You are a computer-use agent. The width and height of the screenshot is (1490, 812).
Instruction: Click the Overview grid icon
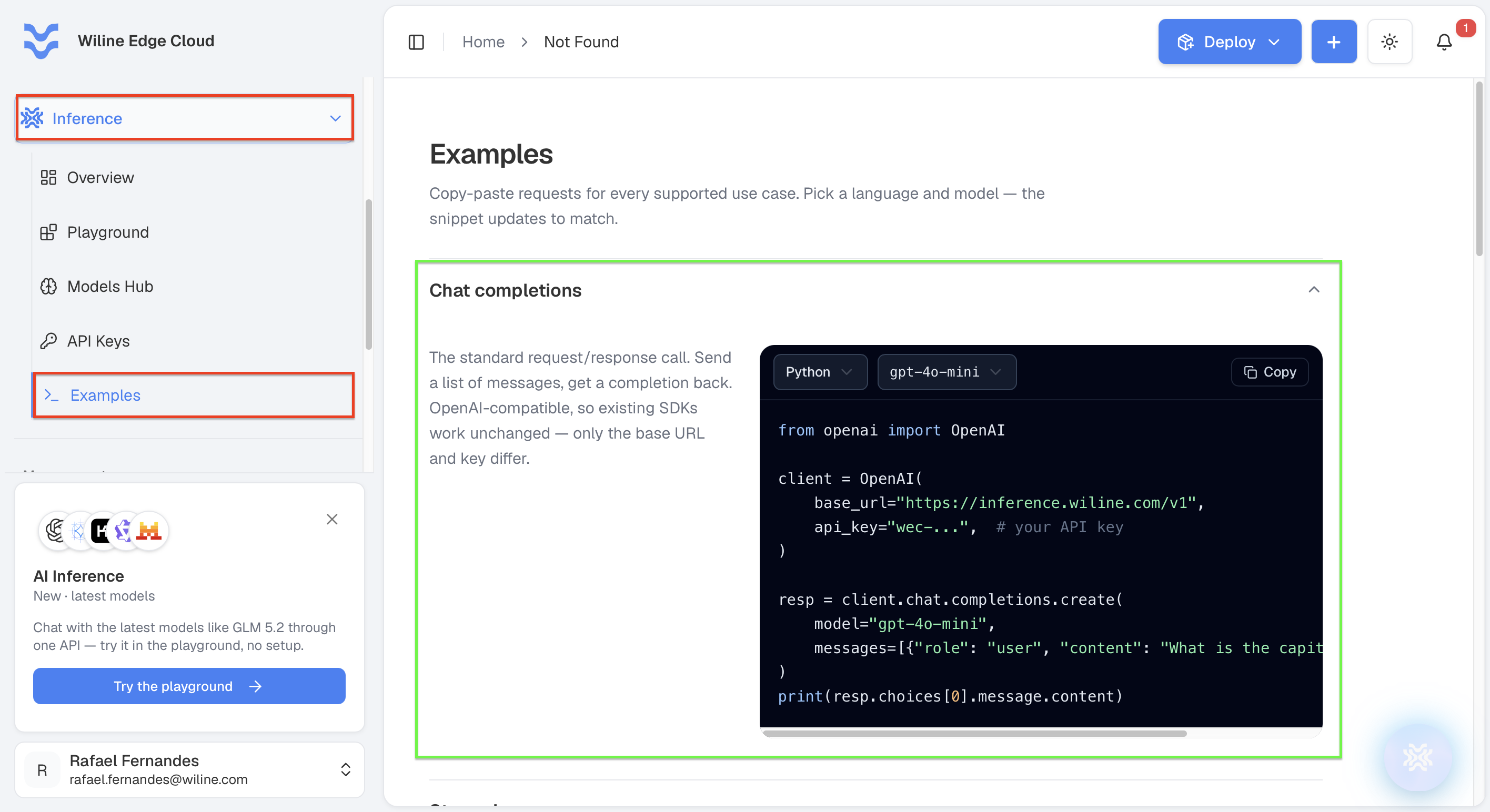pos(48,178)
